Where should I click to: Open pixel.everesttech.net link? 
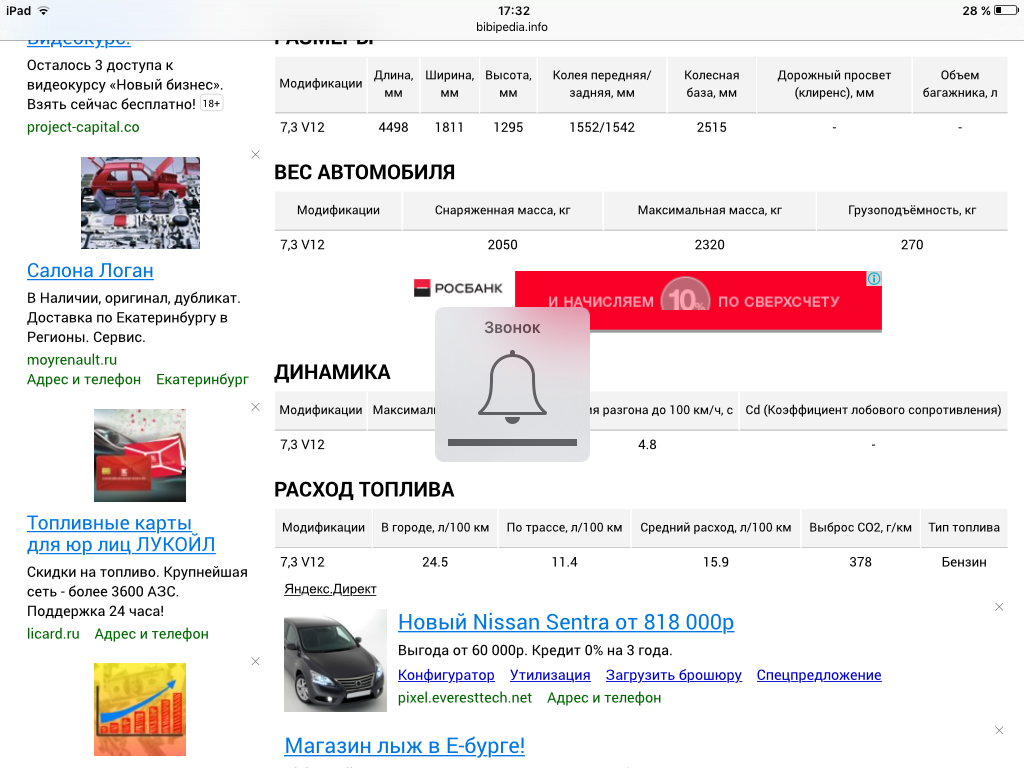(x=465, y=697)
